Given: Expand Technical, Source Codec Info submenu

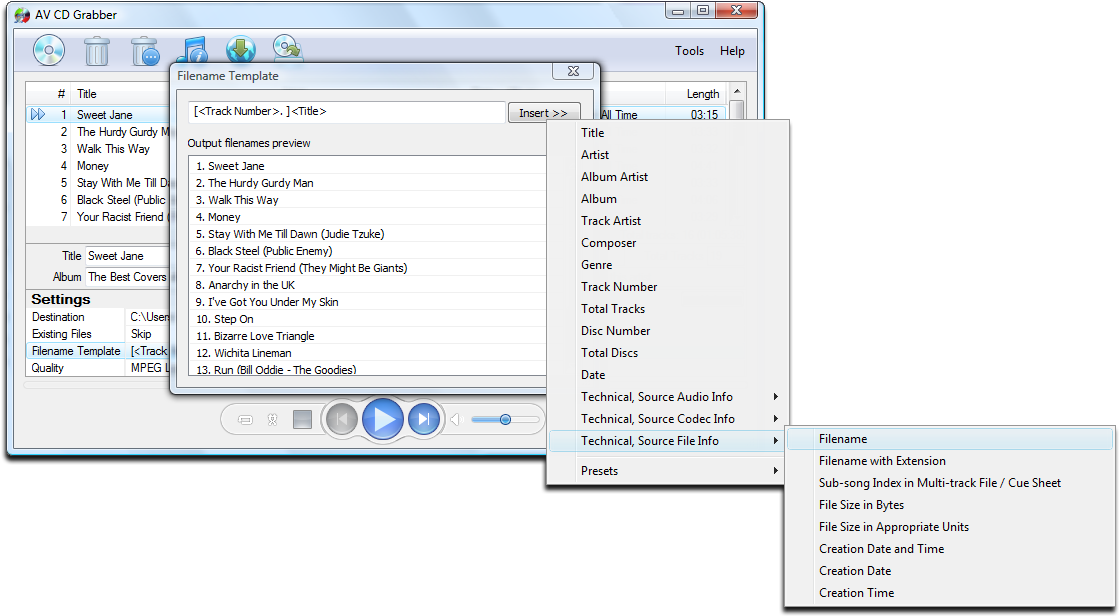Looking at the screenshot, I should click(x=667, y=419).
